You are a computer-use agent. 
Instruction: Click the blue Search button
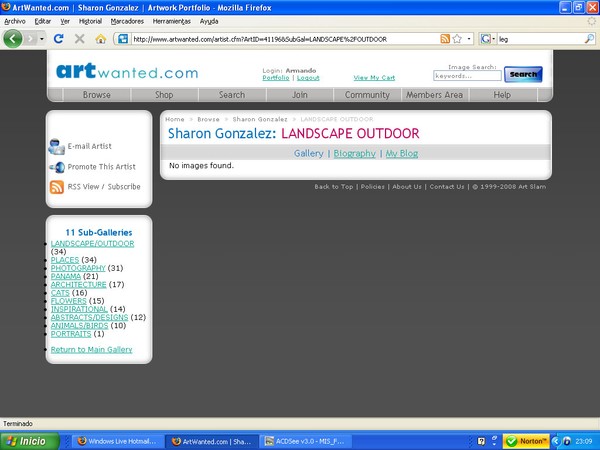tap(523, 74)
